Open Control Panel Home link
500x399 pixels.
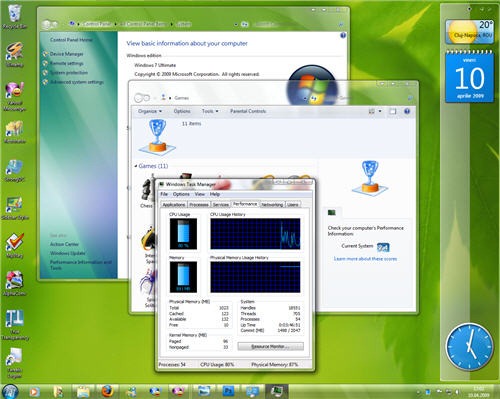coord(71,40)
